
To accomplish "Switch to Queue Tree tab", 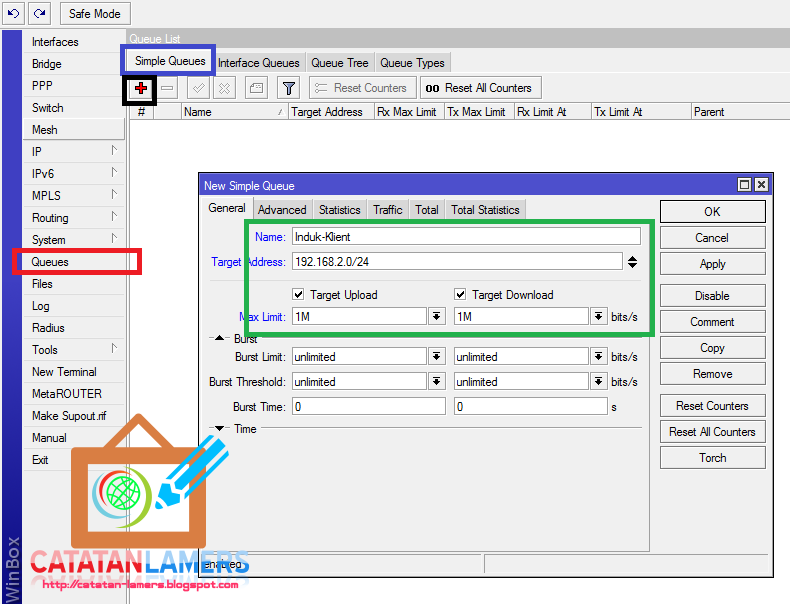I will (x=340, y=63).
